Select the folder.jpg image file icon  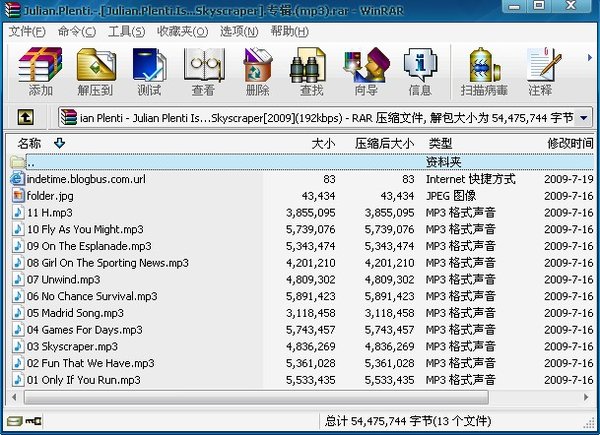(x=18, y=196)
